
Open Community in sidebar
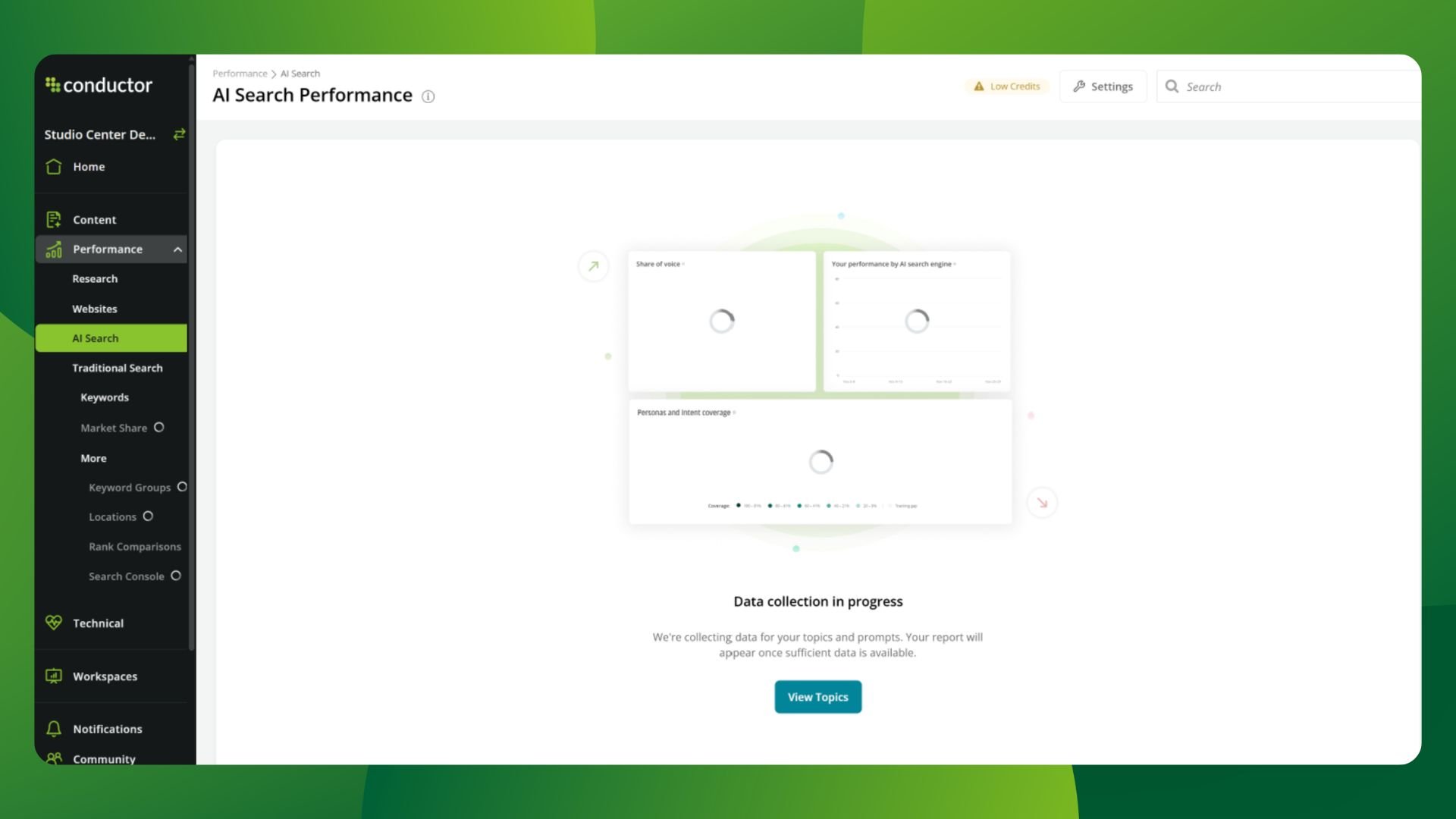104,758
